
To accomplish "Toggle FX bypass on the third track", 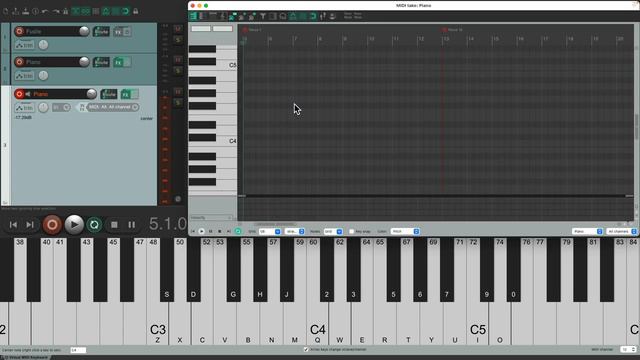I will [x=134, y=94].
